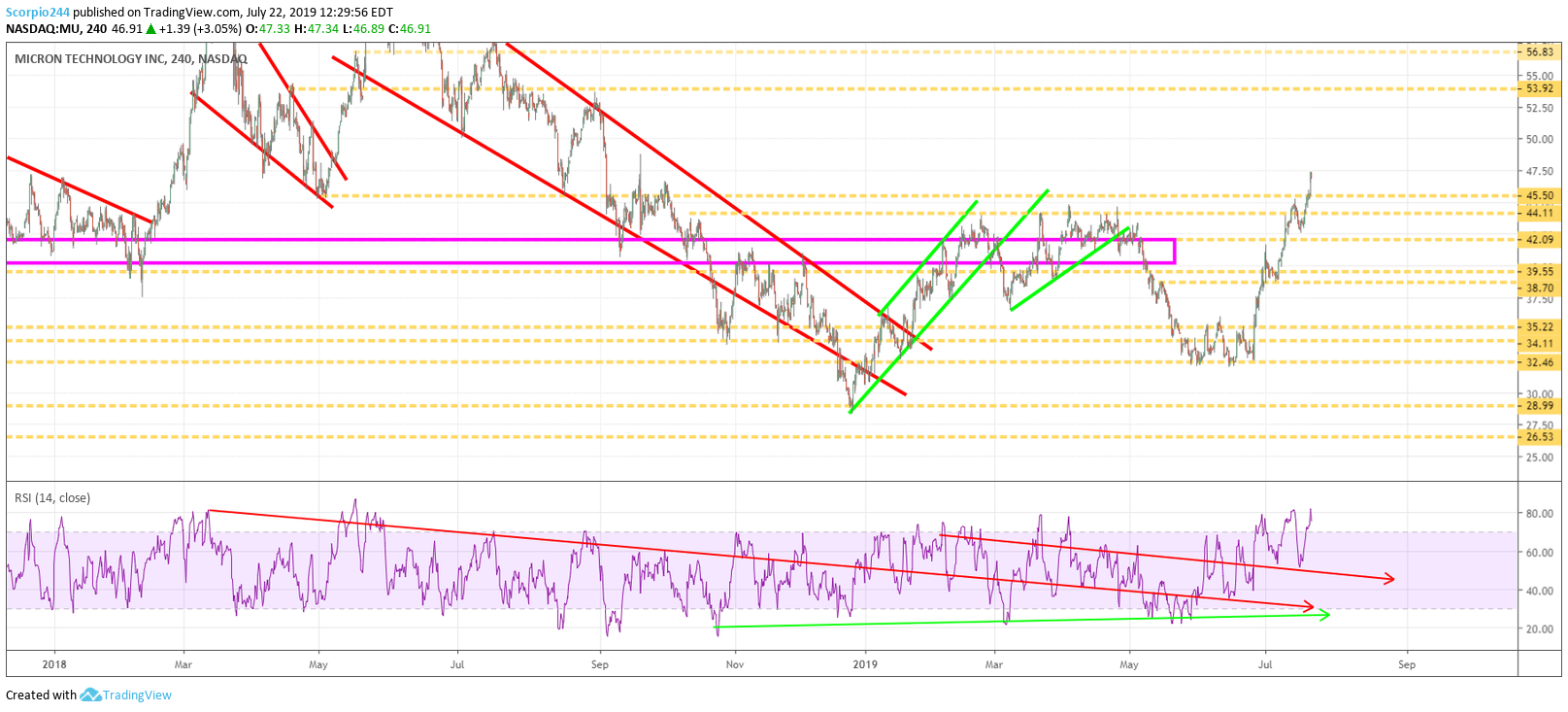The image size is (1568, 712).
Task: Click the 25.00 price axis label
Action: coord(1540,458)
